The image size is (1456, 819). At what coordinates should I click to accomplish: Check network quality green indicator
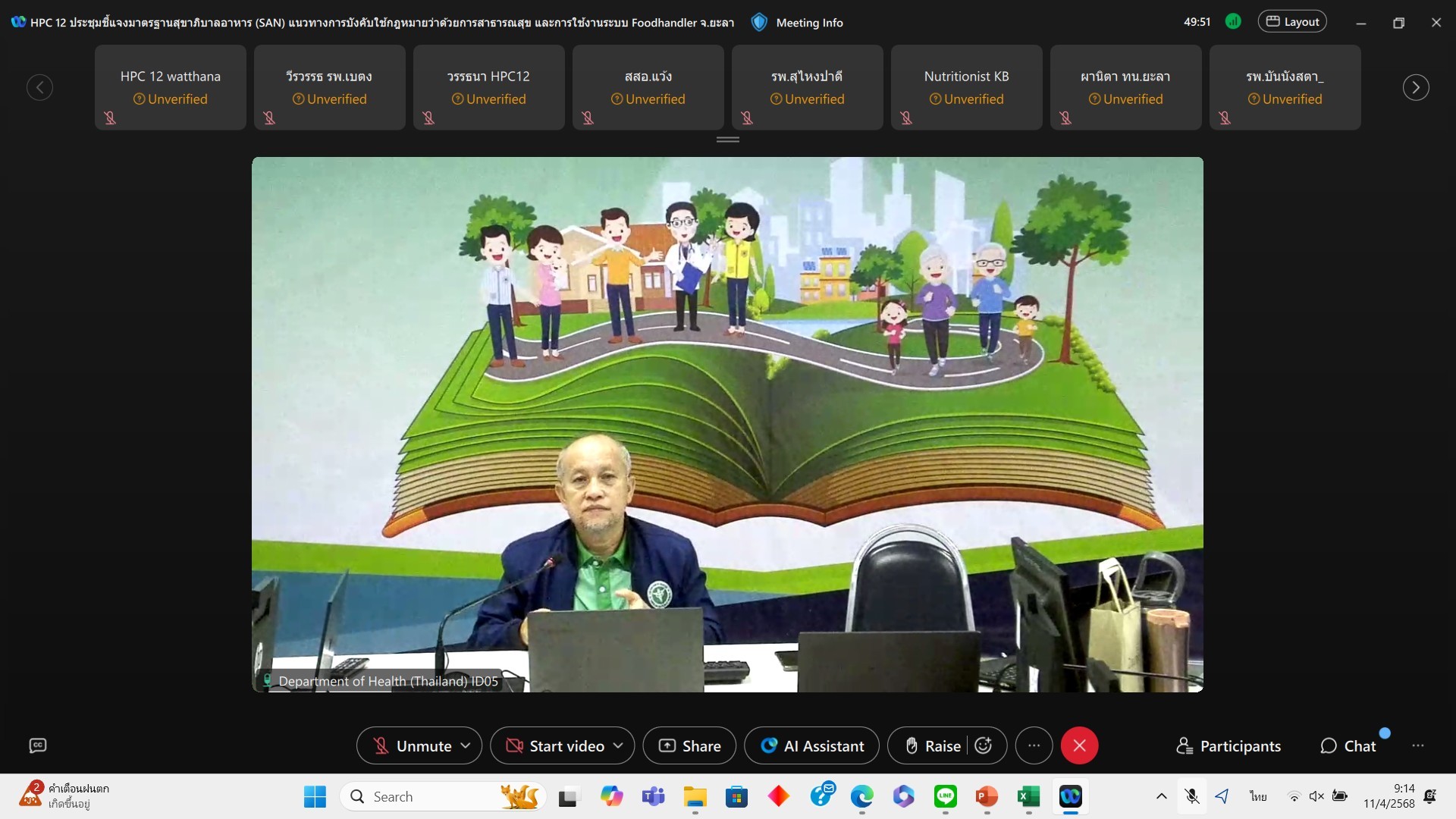point(1234,21)
